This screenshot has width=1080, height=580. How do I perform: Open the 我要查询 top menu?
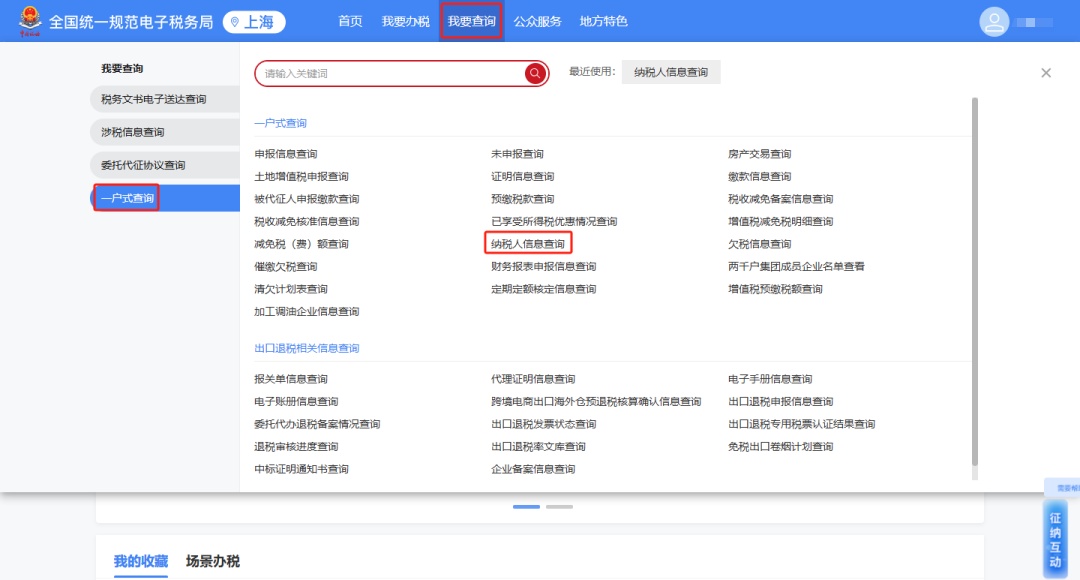pyautogui.click(x=471, y=22)
